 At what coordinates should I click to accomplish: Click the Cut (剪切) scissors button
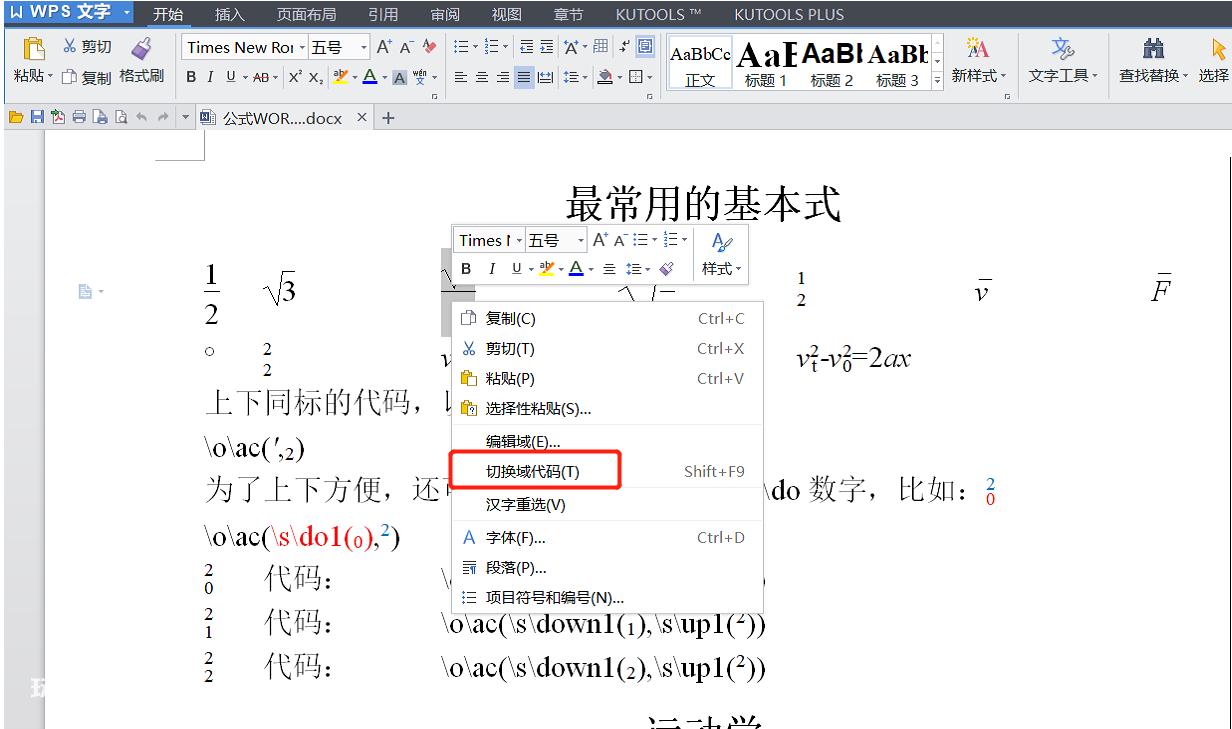pyautogui.click(x=87, y=47)
